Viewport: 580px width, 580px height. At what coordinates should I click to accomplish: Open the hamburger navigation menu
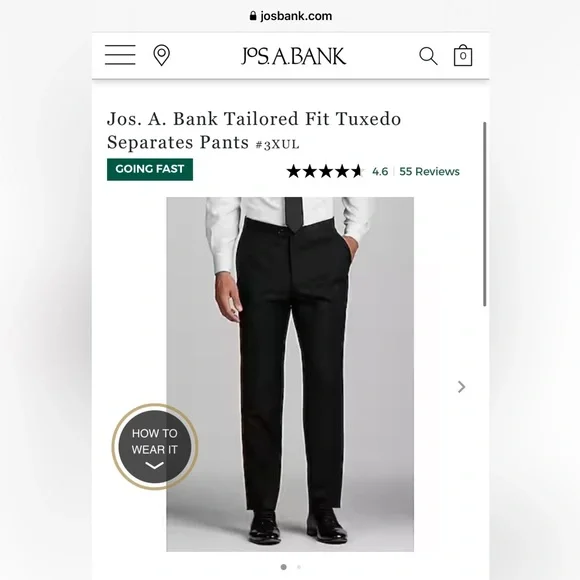[x=120, y=55]
